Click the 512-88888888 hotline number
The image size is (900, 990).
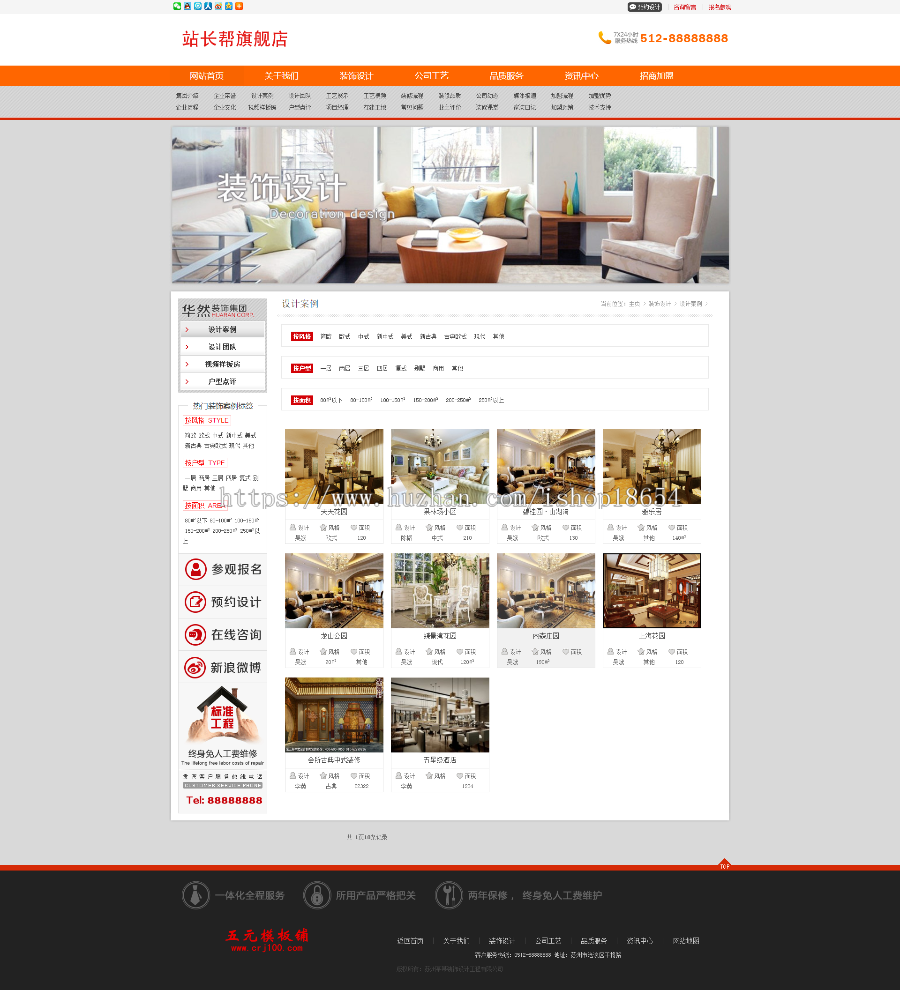pyautogui.click(x=684, y=38)
